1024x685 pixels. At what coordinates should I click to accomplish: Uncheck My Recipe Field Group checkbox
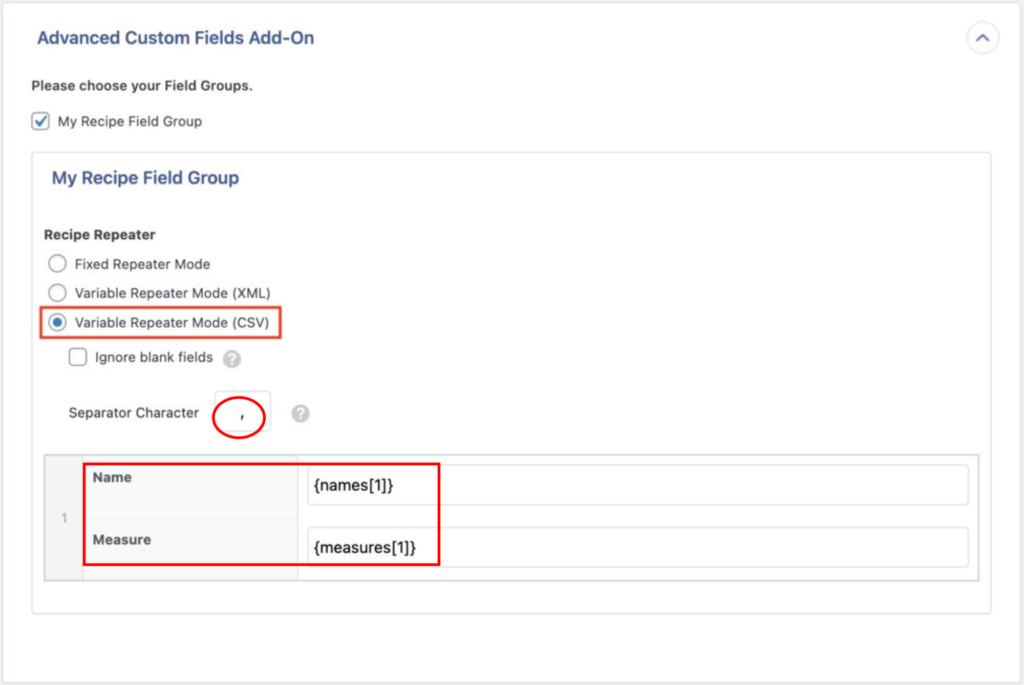click(x=40, y=121)
